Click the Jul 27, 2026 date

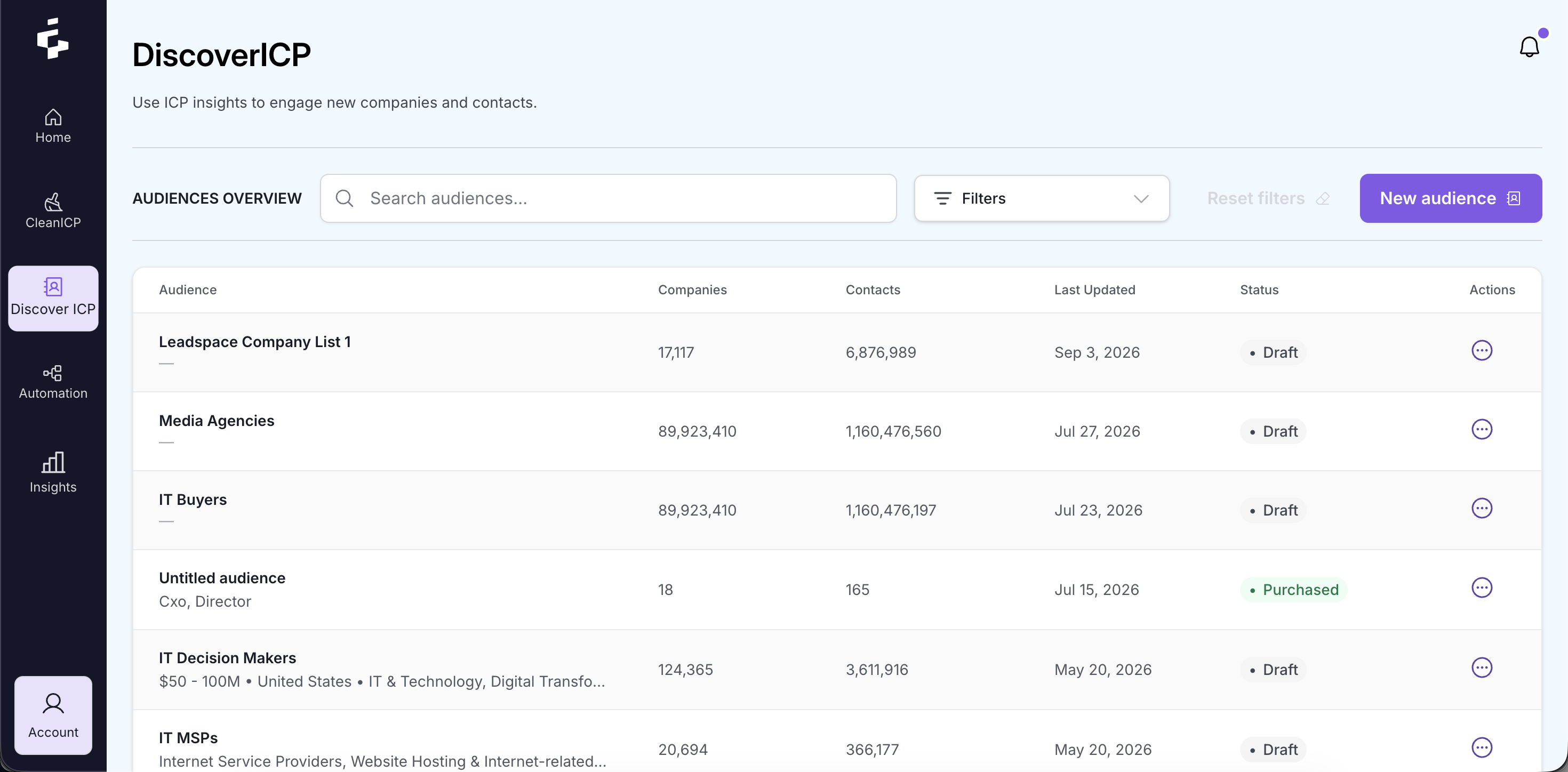[x=1097, y=432]
